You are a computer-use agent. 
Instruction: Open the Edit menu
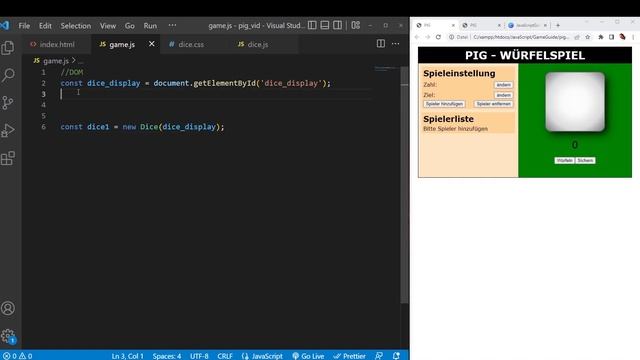(x=45, y=26)
